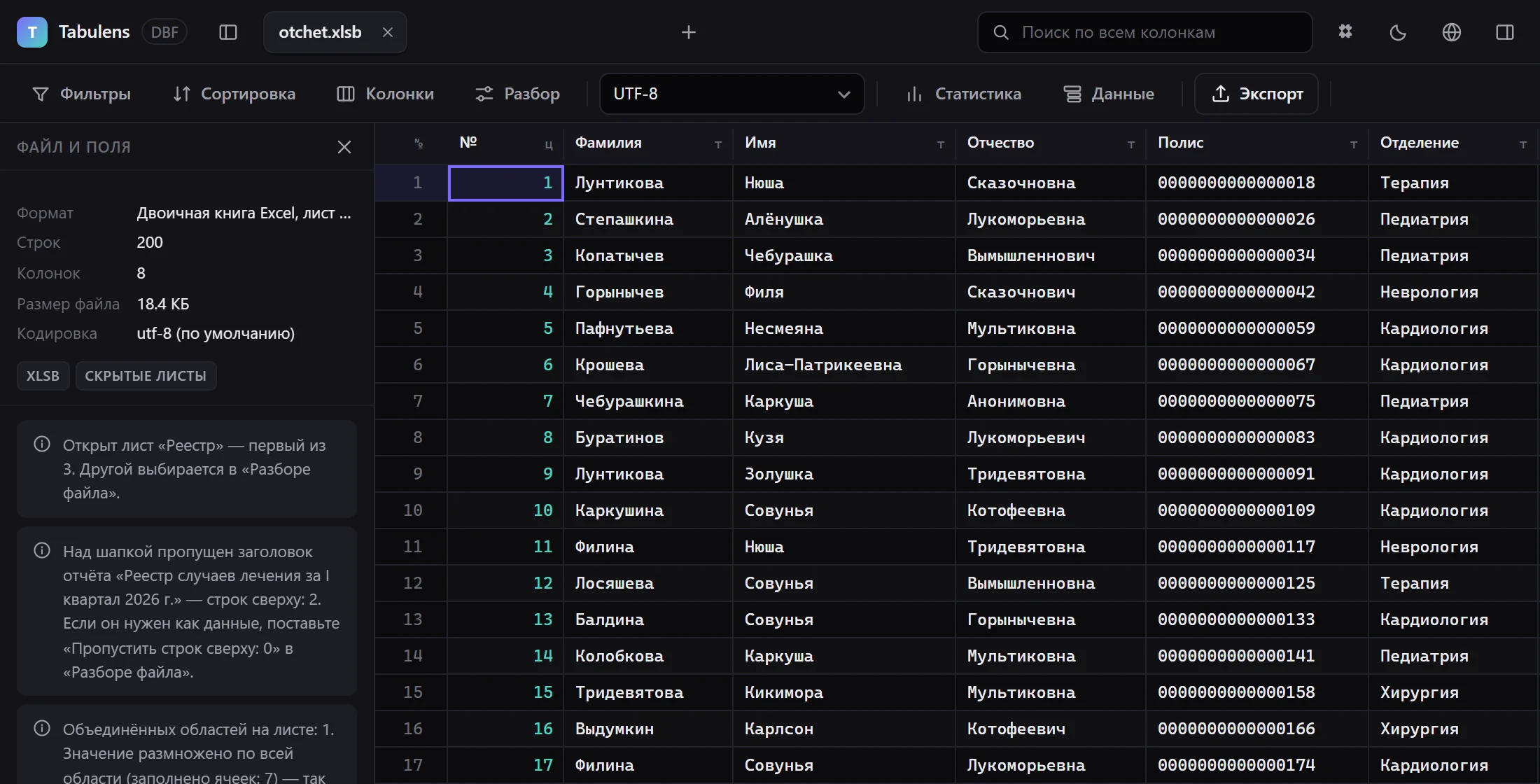The width and height of the screenshot is (1540, 784).
Task: Switch to the Данные view
Action: tap(1109, 94)
